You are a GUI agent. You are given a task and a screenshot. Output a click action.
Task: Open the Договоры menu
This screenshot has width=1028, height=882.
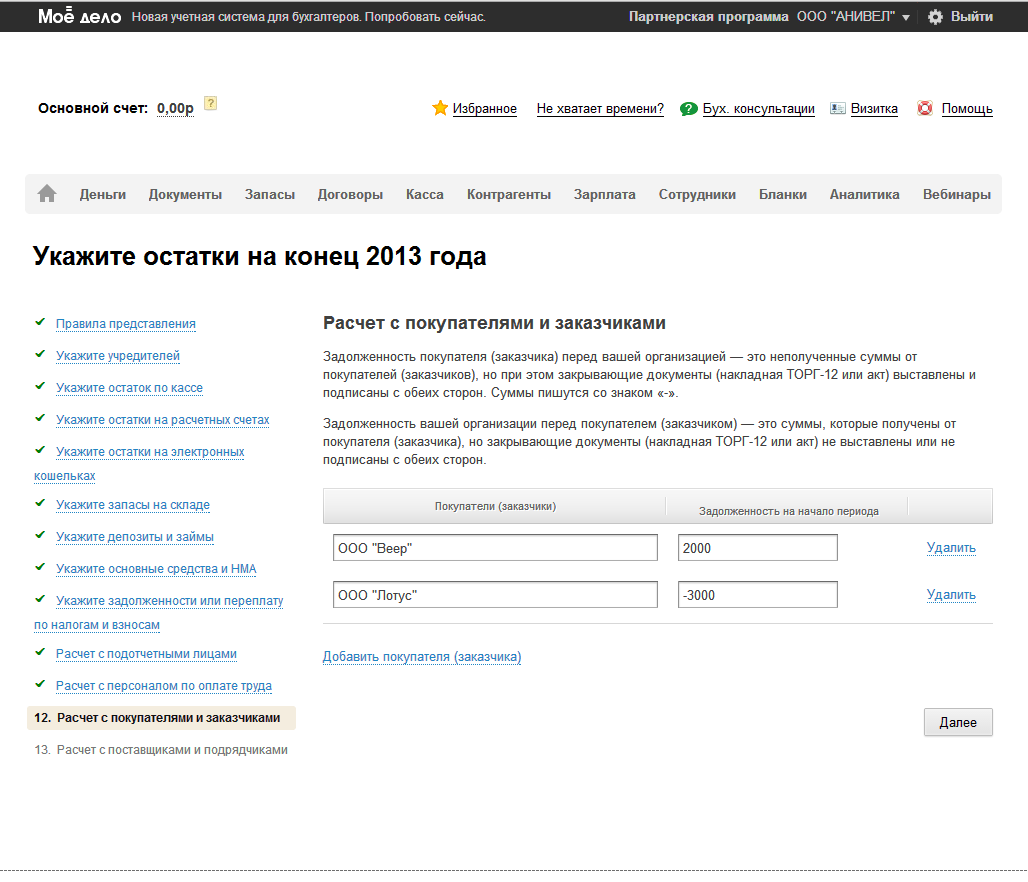click(x=350, y=194)
